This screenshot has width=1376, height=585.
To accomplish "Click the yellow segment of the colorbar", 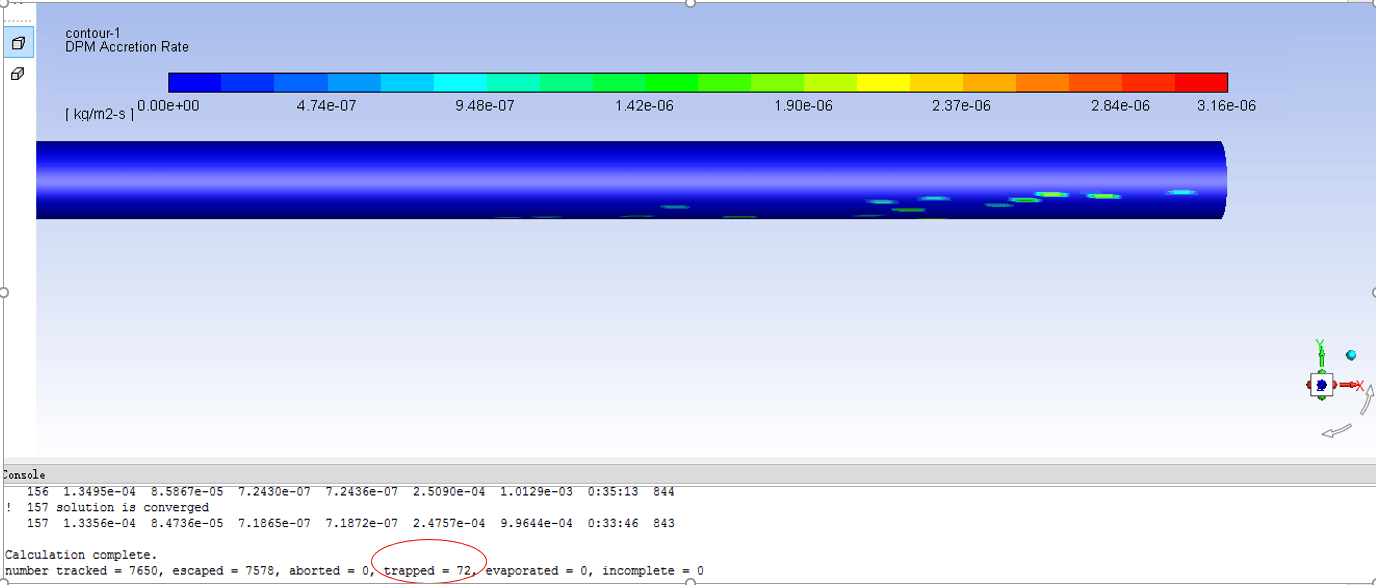I will [x=883, y=82].
